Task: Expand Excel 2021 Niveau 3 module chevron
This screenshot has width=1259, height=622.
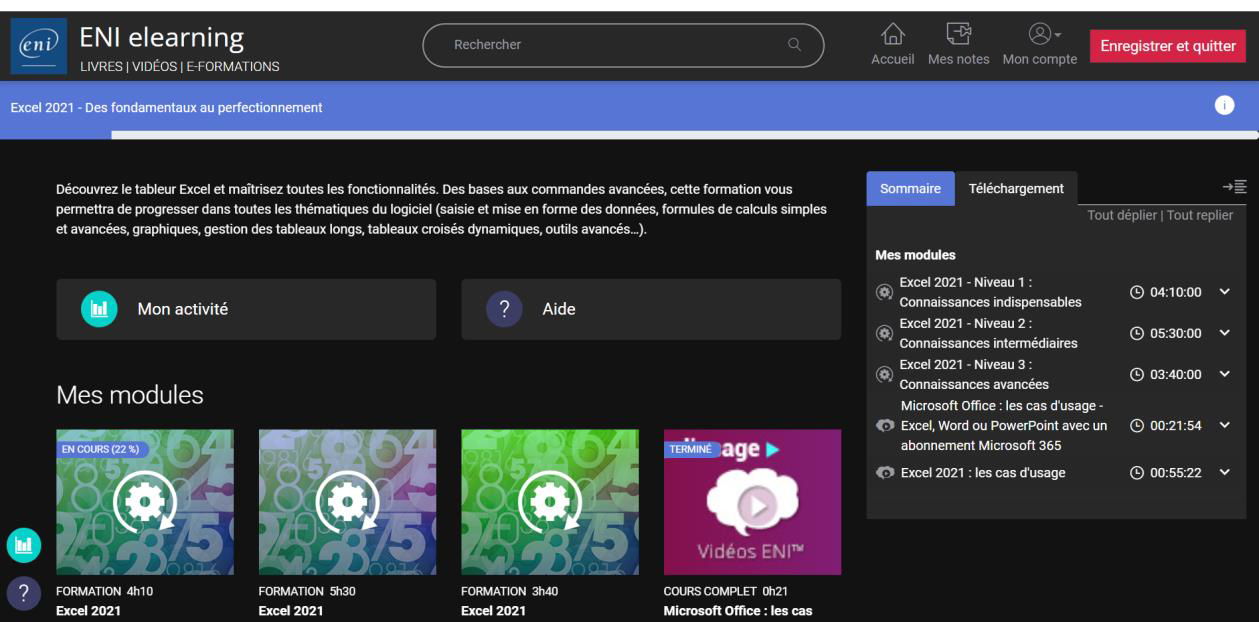Action: point(1224,373)
